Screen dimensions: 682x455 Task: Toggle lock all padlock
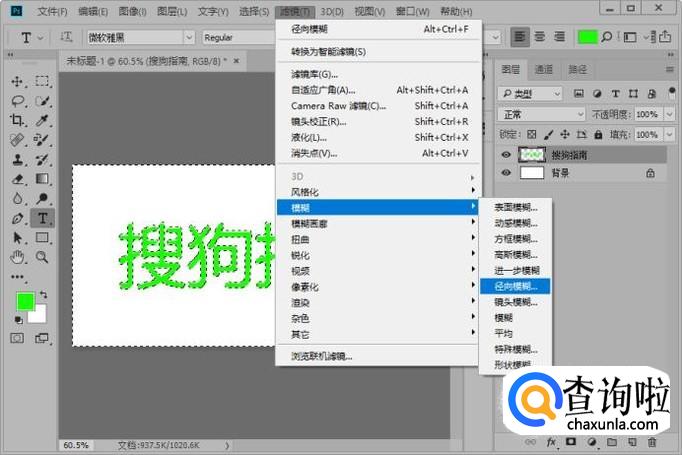coord(598,134)
